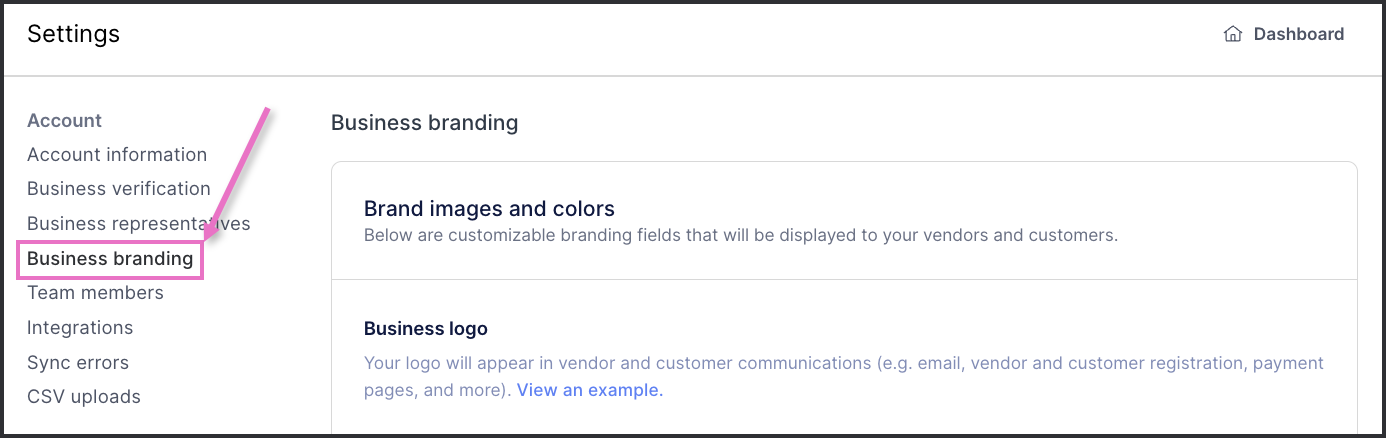Select the highlighted Business branding item
Image resolution: width=1386 pixels, height=438 pixels.
(110, 259)
